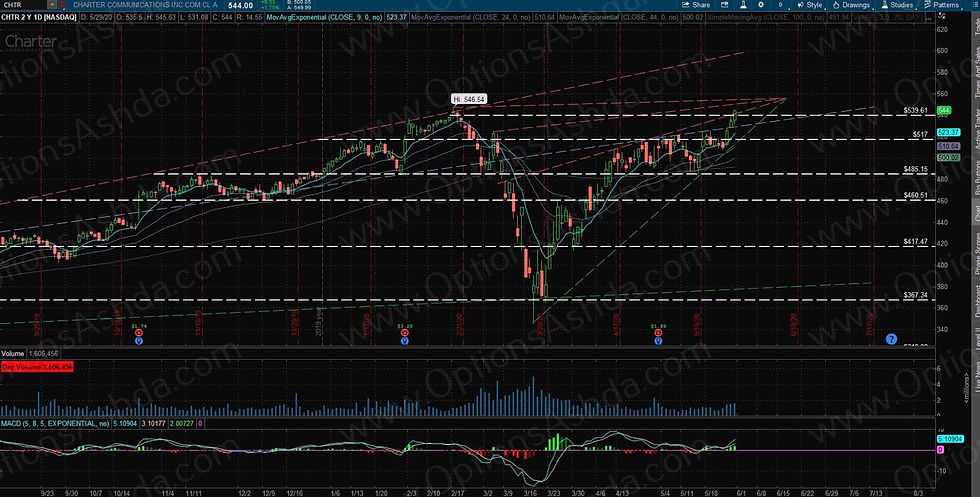
Task: Click the MACD (5, 8, 5, EXPONENTIAL) study label
Action: pos(55,424)
